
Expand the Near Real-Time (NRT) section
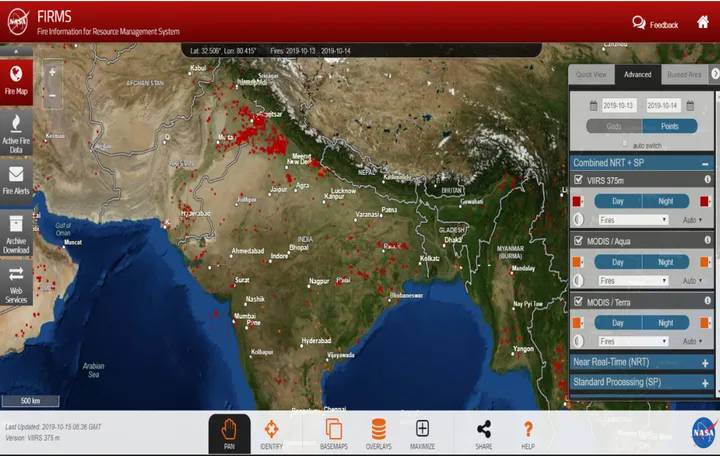[641, 362]
